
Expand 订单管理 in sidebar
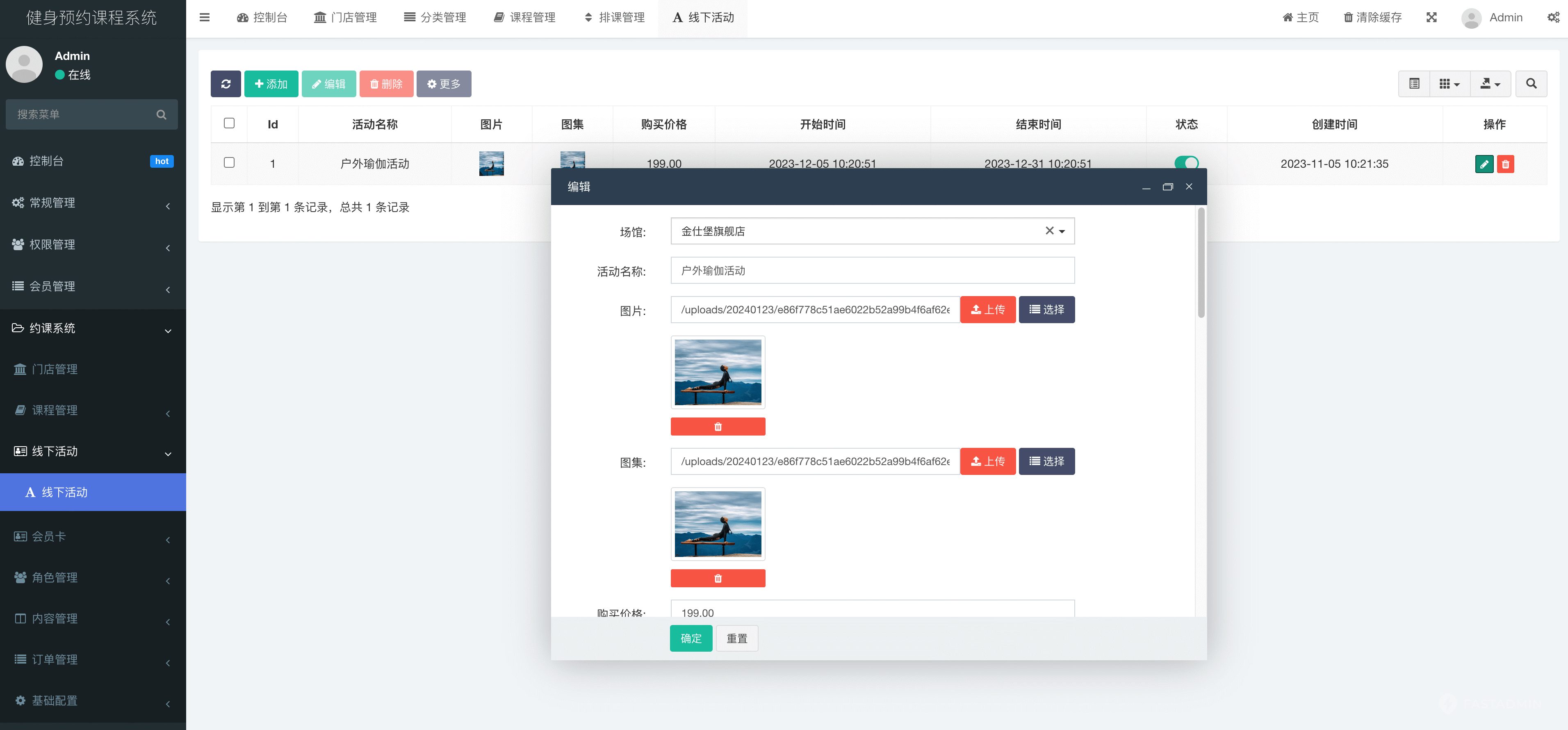(x=93, y=659)
